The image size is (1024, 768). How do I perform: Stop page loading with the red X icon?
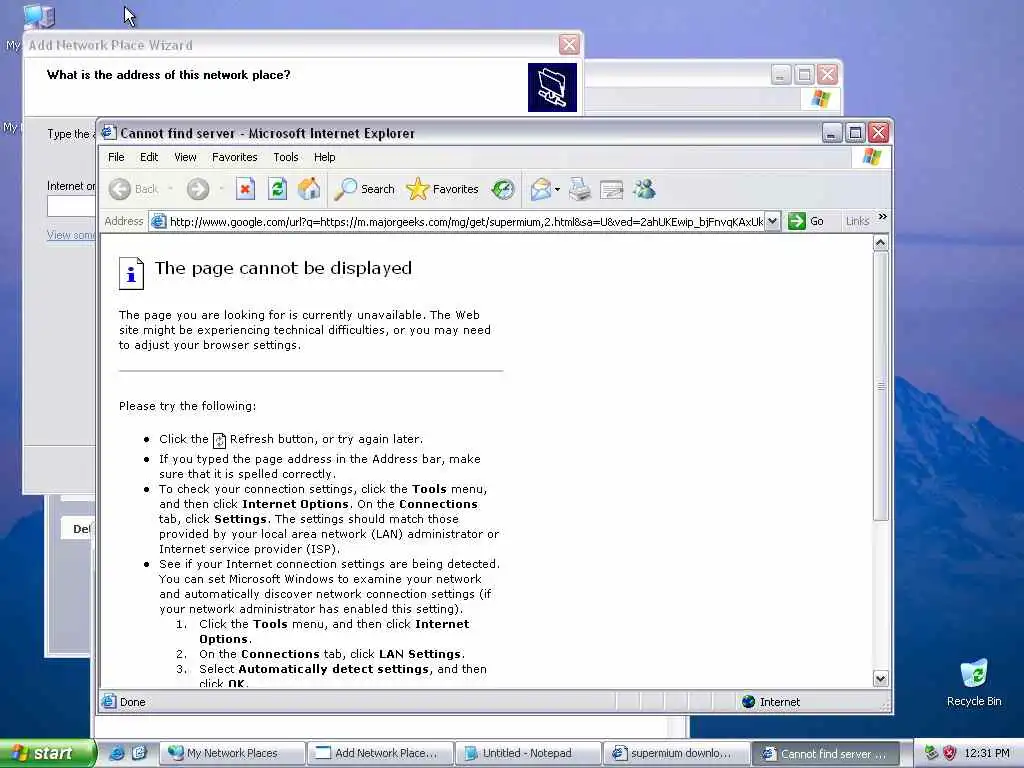tap(246, 189)
